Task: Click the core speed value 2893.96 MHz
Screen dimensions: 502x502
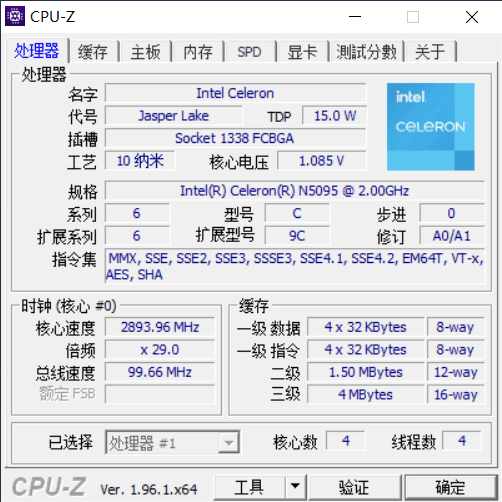Action: point(160,327)
